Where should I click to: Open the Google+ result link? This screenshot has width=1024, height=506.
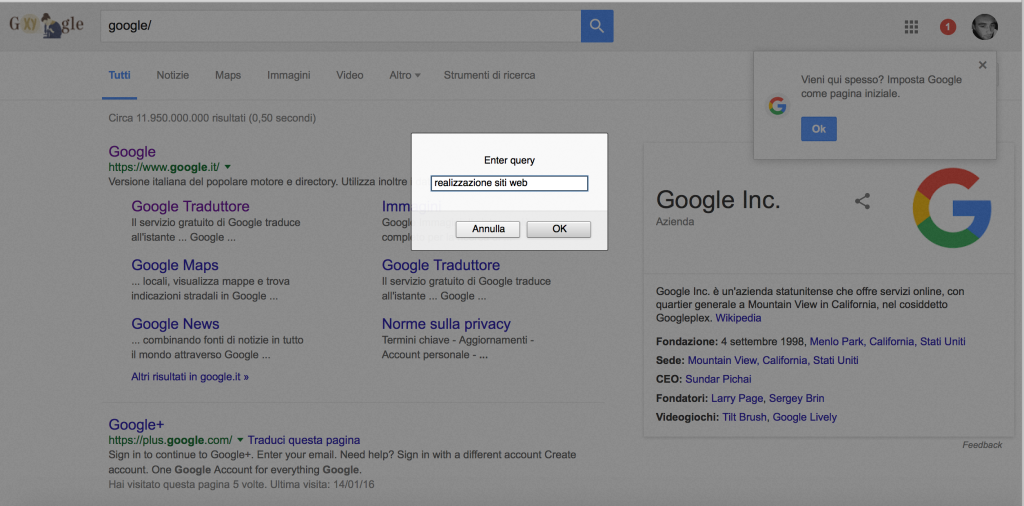tap(136, 424)
